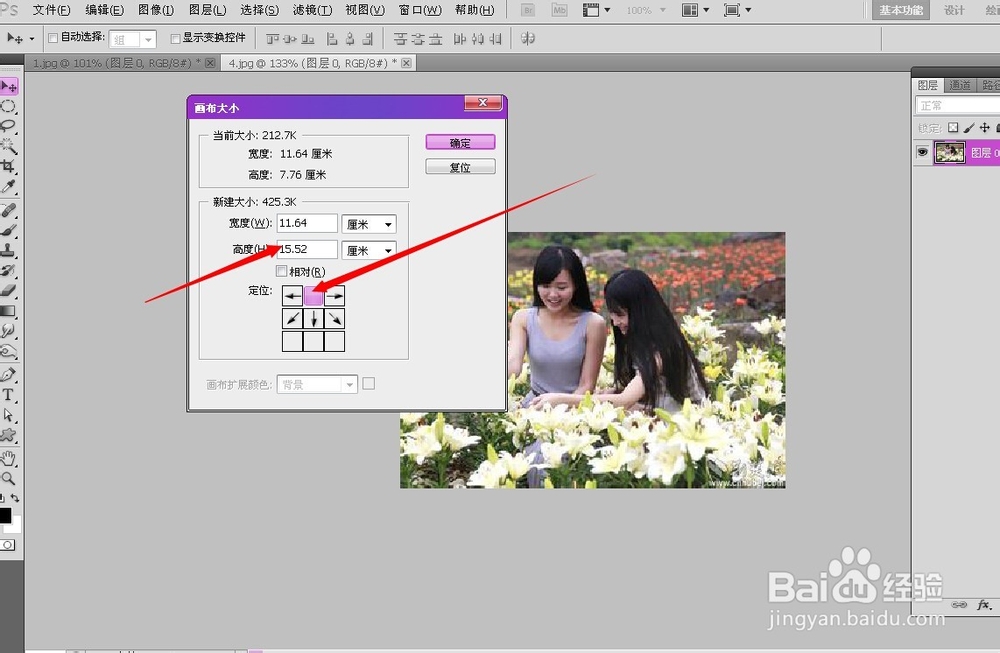Click lock image pixels brush icon
The height and width of the screenshot is (653, 1000).
(x=969, y=128)
